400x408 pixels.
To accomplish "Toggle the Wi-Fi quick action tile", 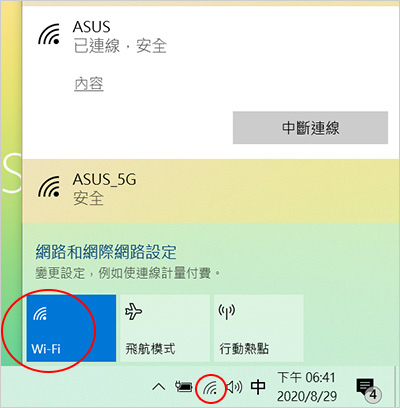I will click(71, 328).
